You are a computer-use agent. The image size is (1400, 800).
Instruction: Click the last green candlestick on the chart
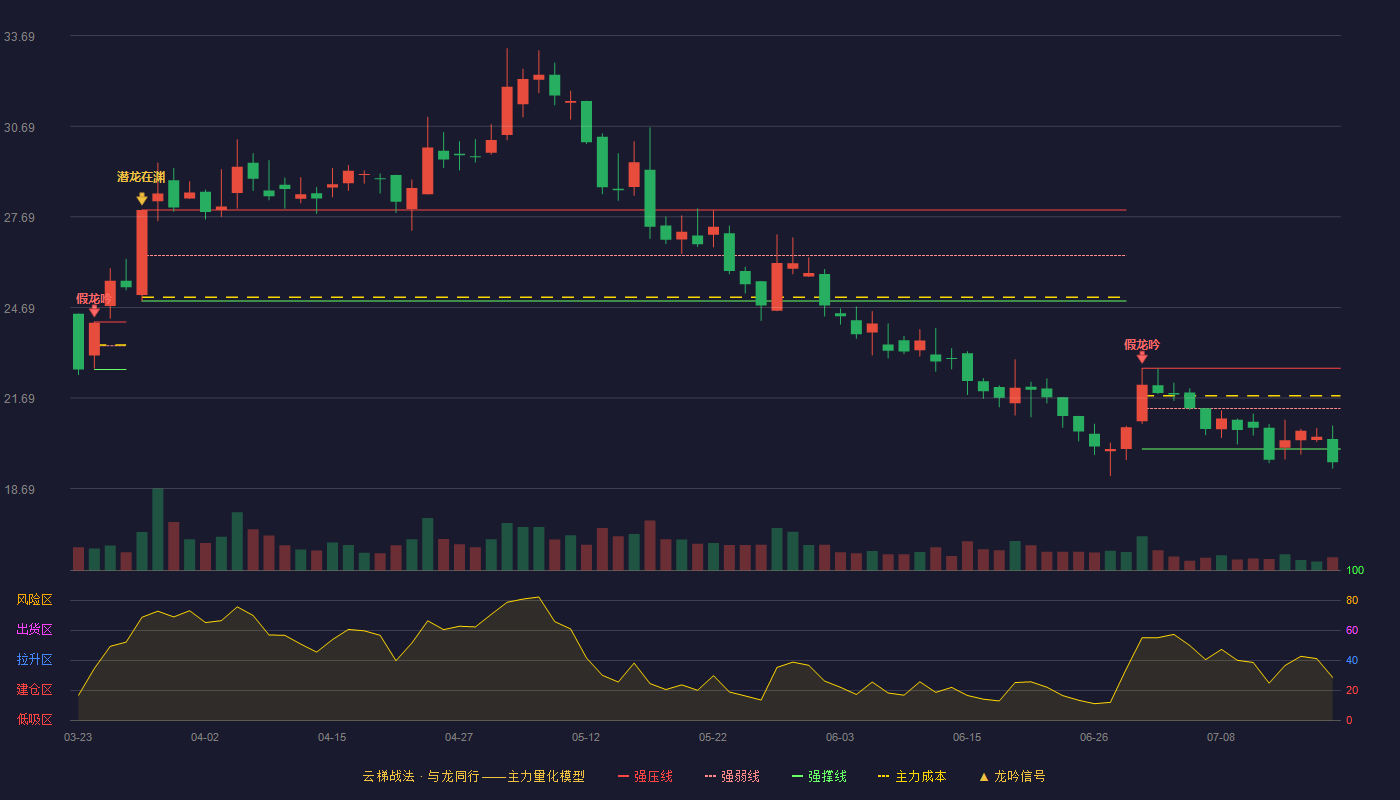click(1332, 450)
